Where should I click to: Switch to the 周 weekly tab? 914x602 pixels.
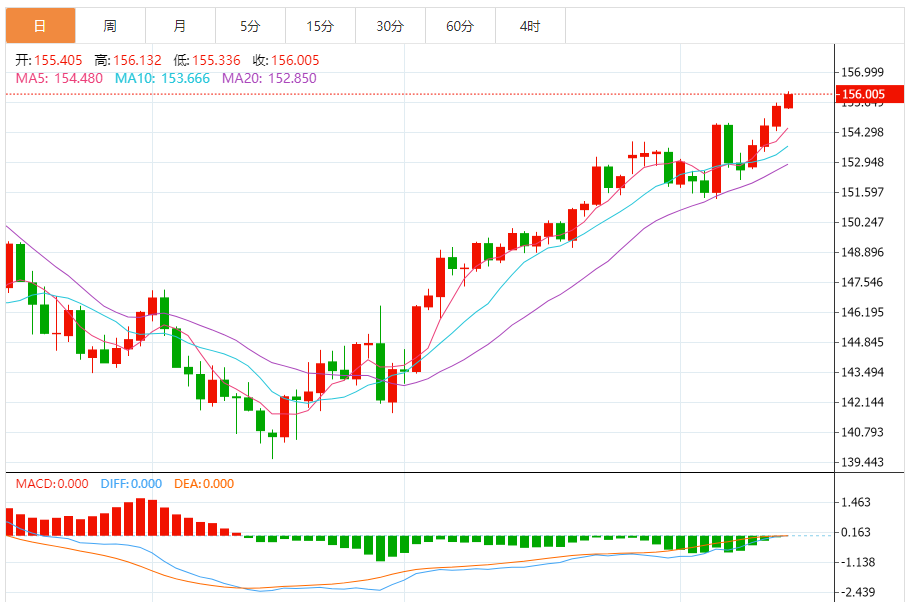coord(110,26)
